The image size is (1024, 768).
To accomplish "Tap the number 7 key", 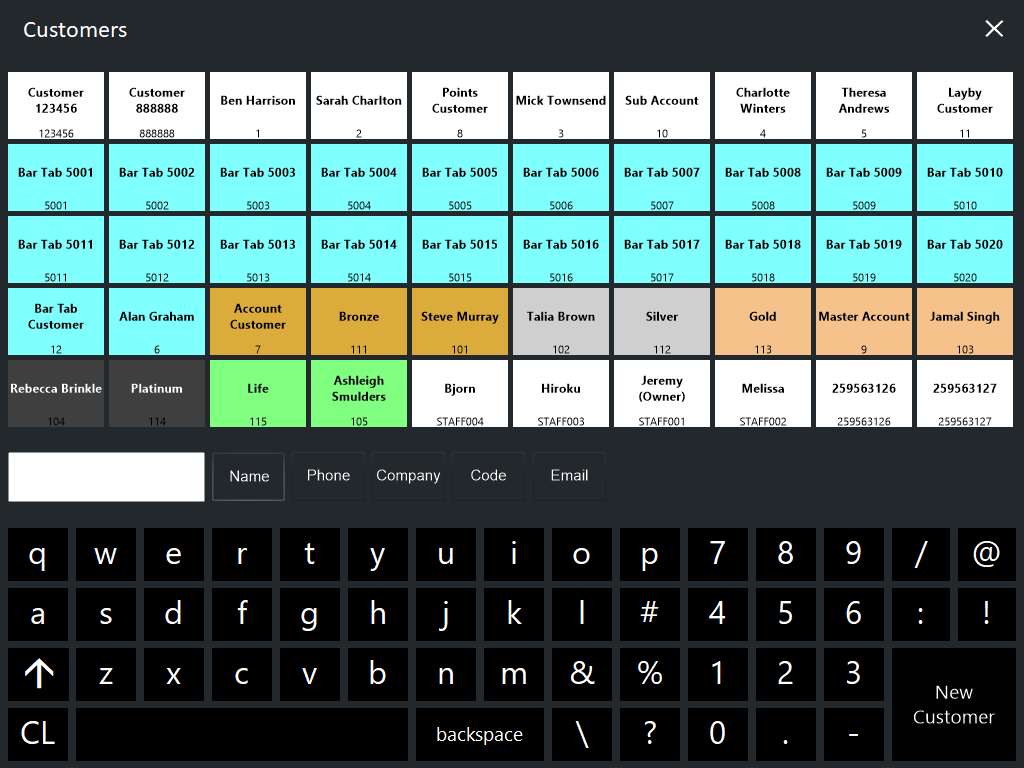I will [717, 554].
